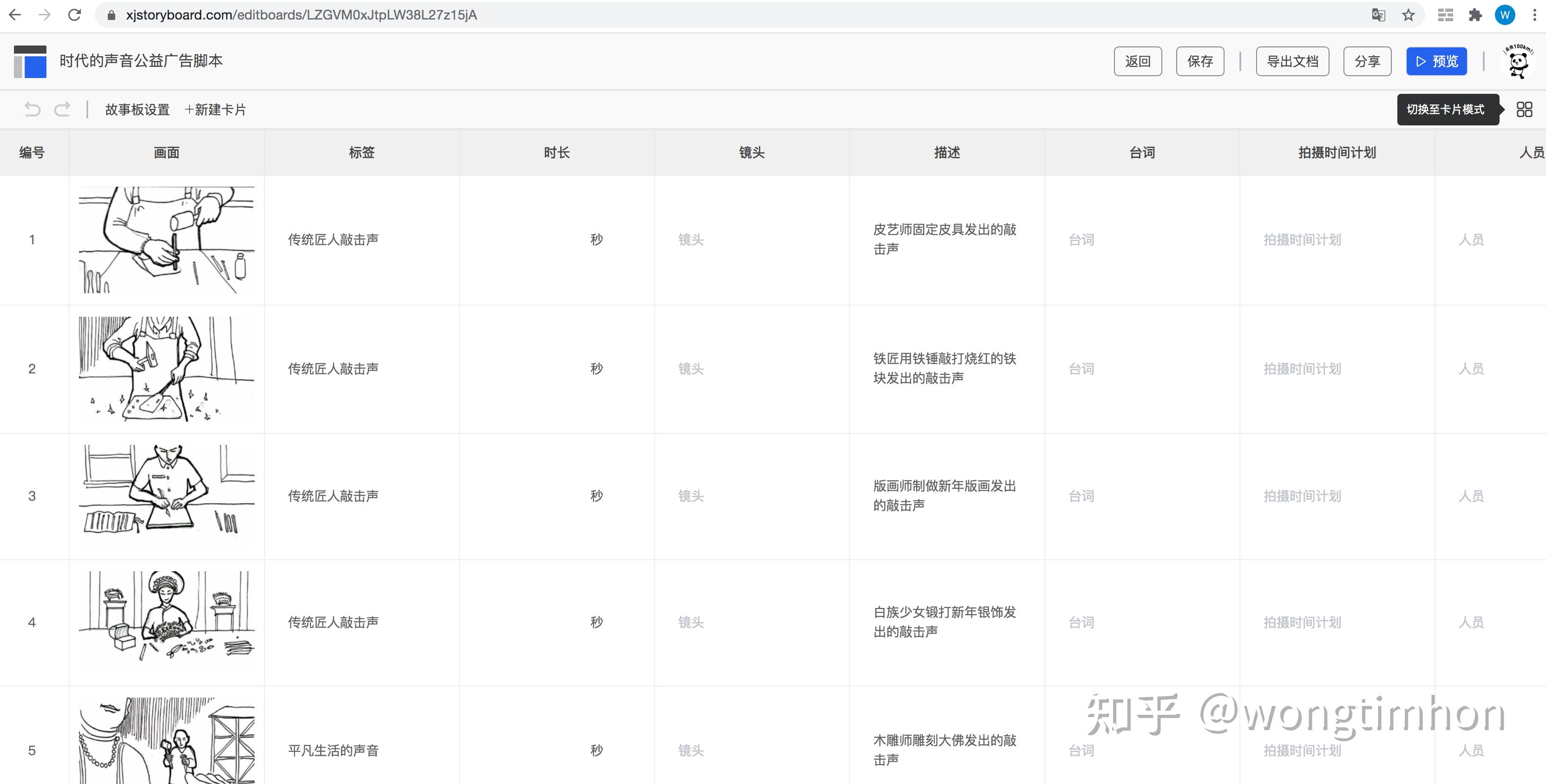Click the 返回 button
The image size is (1546, 784).
click(1137, 61)
